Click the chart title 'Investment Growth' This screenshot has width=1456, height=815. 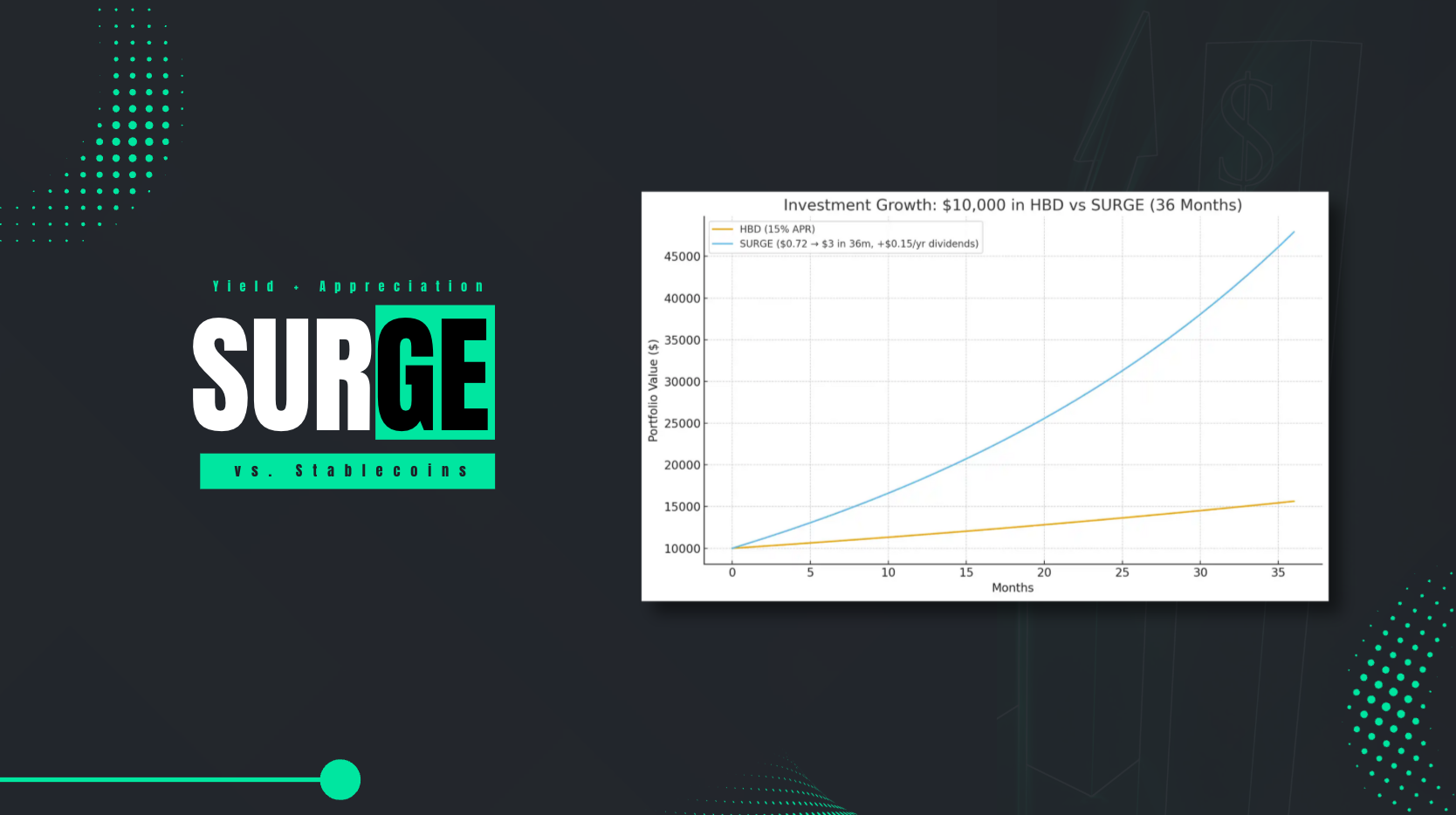coord(1012,205)
